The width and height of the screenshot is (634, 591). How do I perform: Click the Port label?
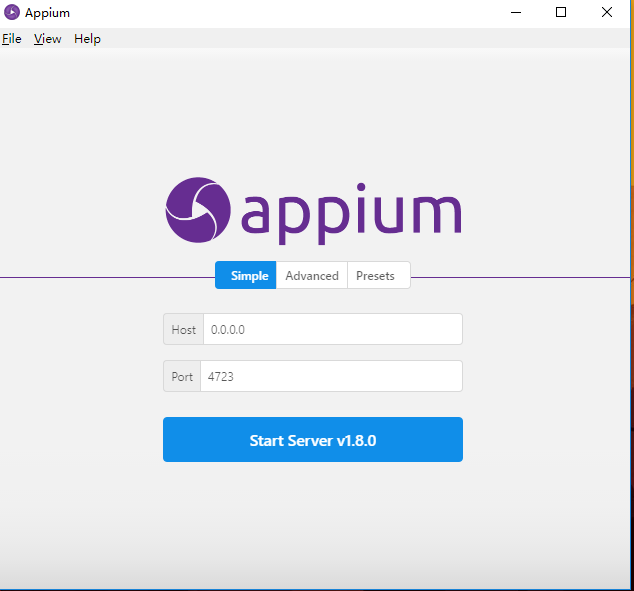(x=182, y=376)
